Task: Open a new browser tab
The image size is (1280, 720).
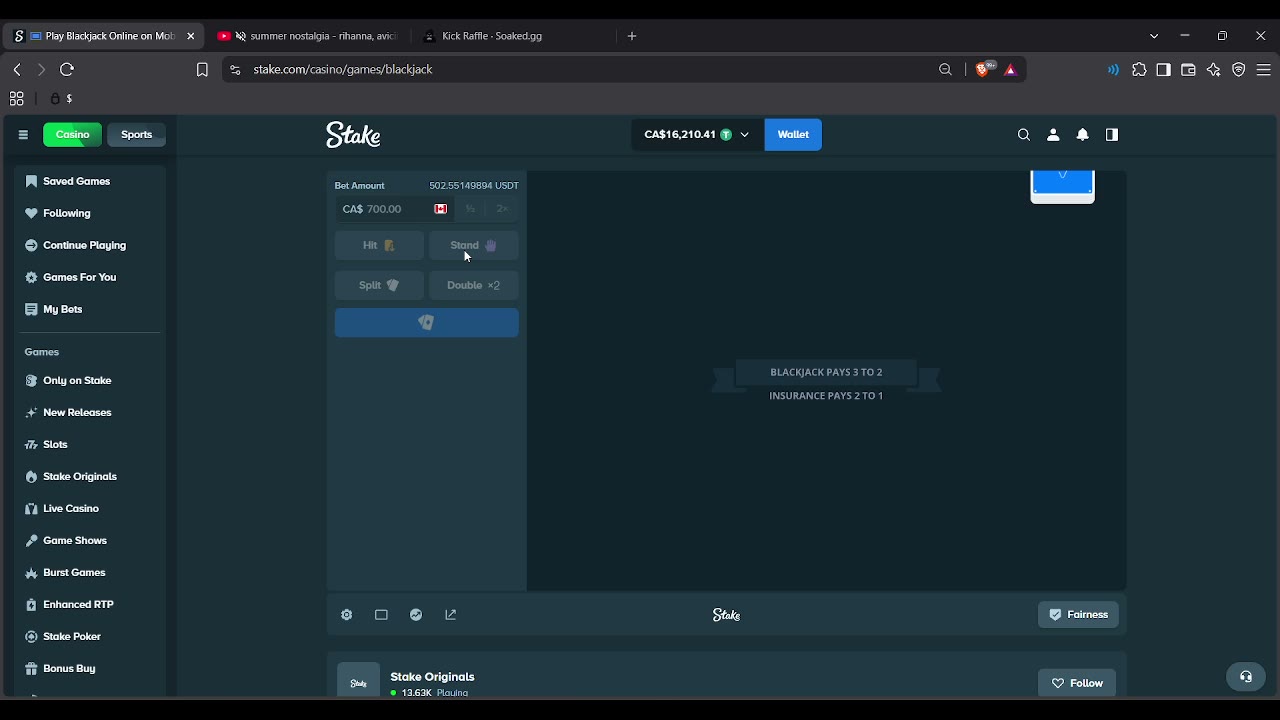Action: (632, 36)
